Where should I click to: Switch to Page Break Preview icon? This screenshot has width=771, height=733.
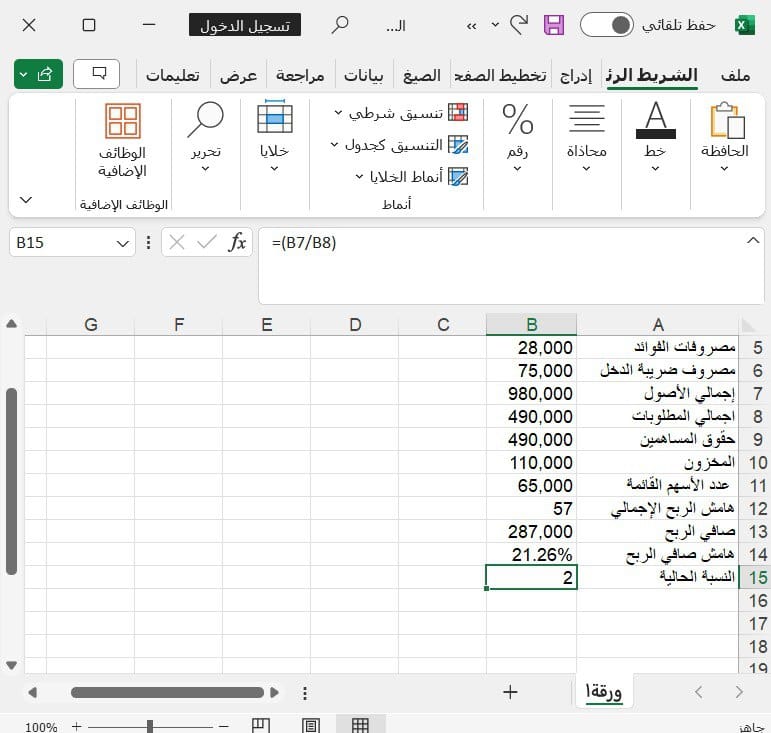261,725
